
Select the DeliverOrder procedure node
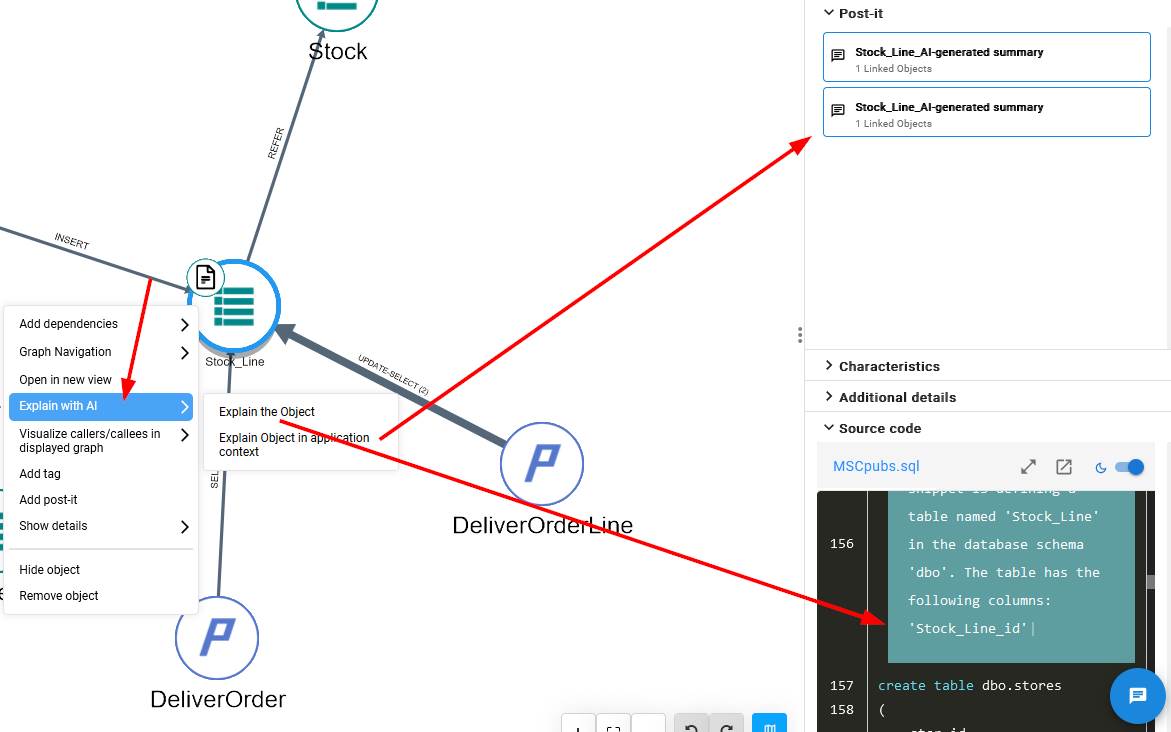click(x=217, y=637)
